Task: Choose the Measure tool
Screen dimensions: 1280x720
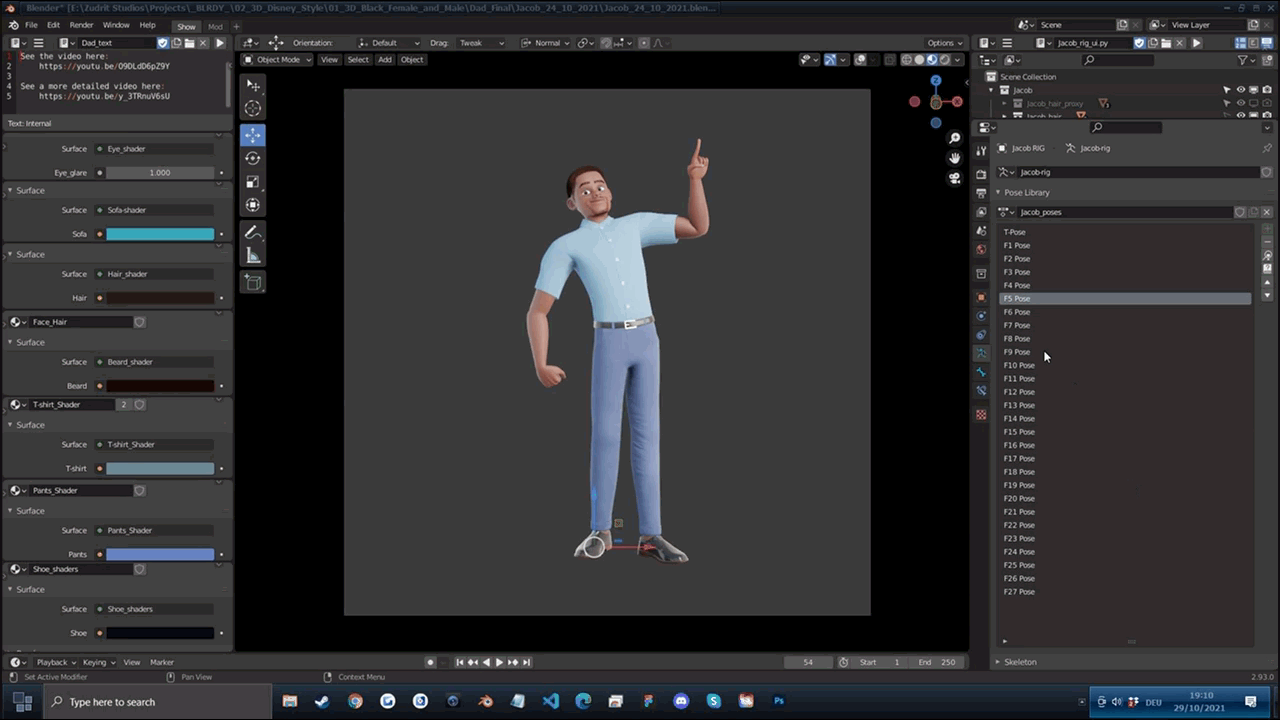Action: (253, 257)
